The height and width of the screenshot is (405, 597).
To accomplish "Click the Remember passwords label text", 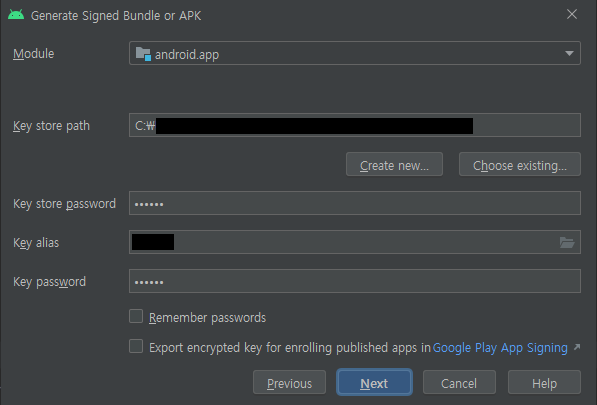I will point(208,317).
